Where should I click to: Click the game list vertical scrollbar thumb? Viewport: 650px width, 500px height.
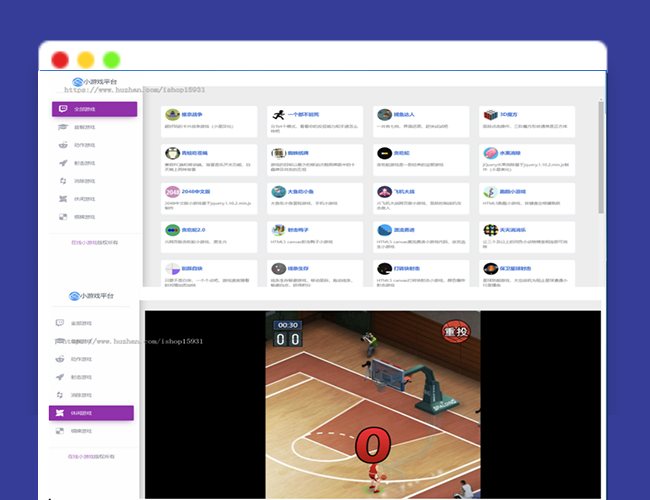point(601,158)
